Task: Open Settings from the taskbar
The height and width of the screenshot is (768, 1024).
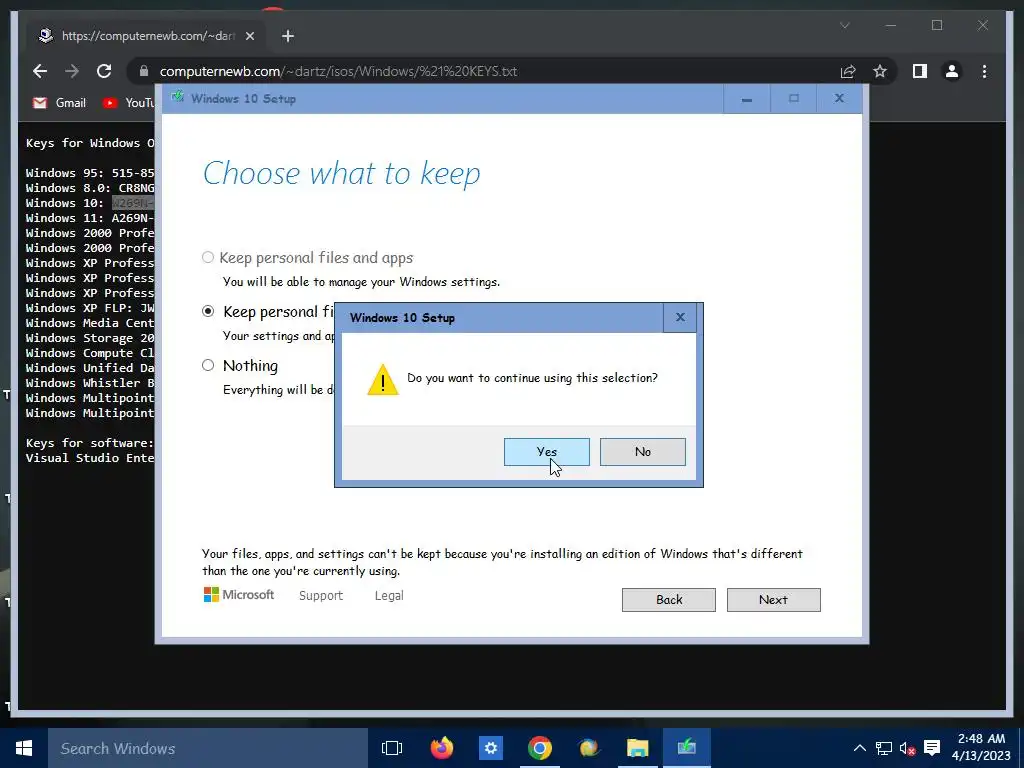Action: pyautogui.click(x=490, y=748)
